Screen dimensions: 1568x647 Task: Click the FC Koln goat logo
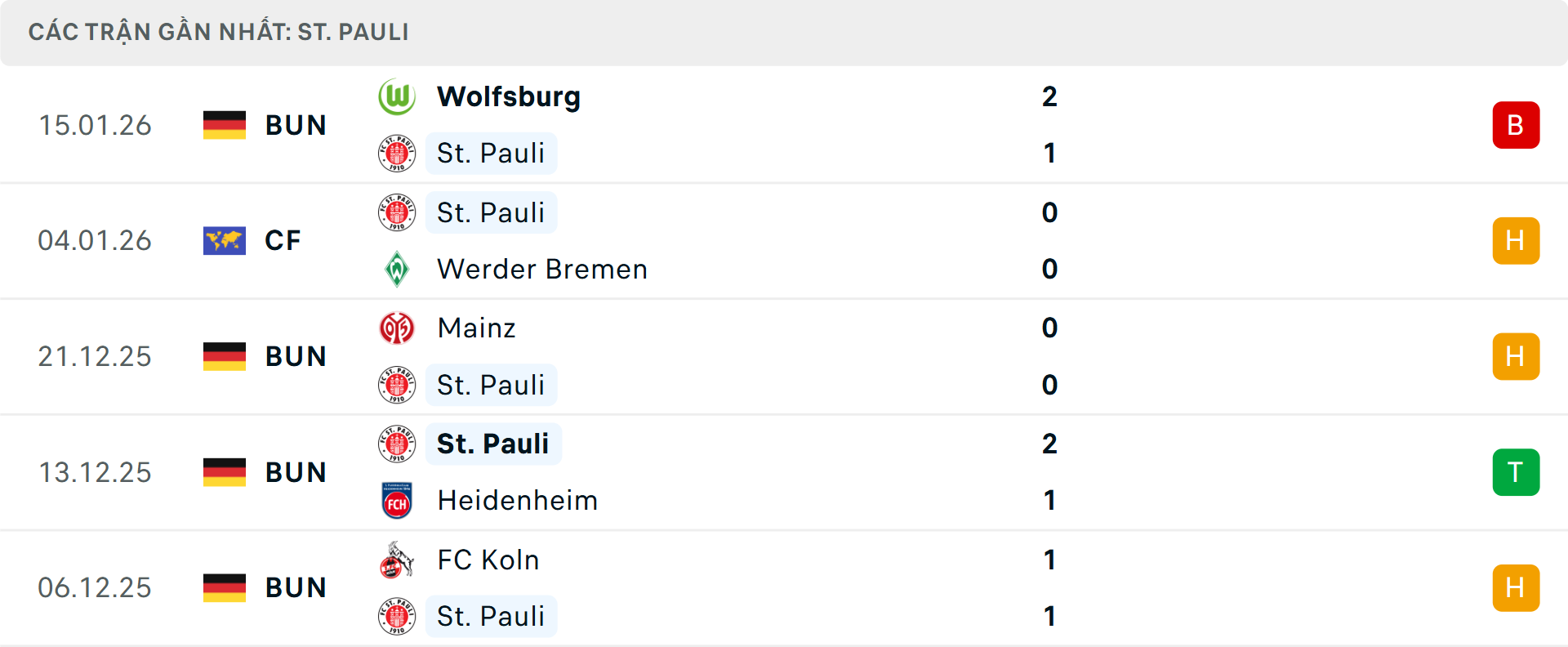click(397, 560)
